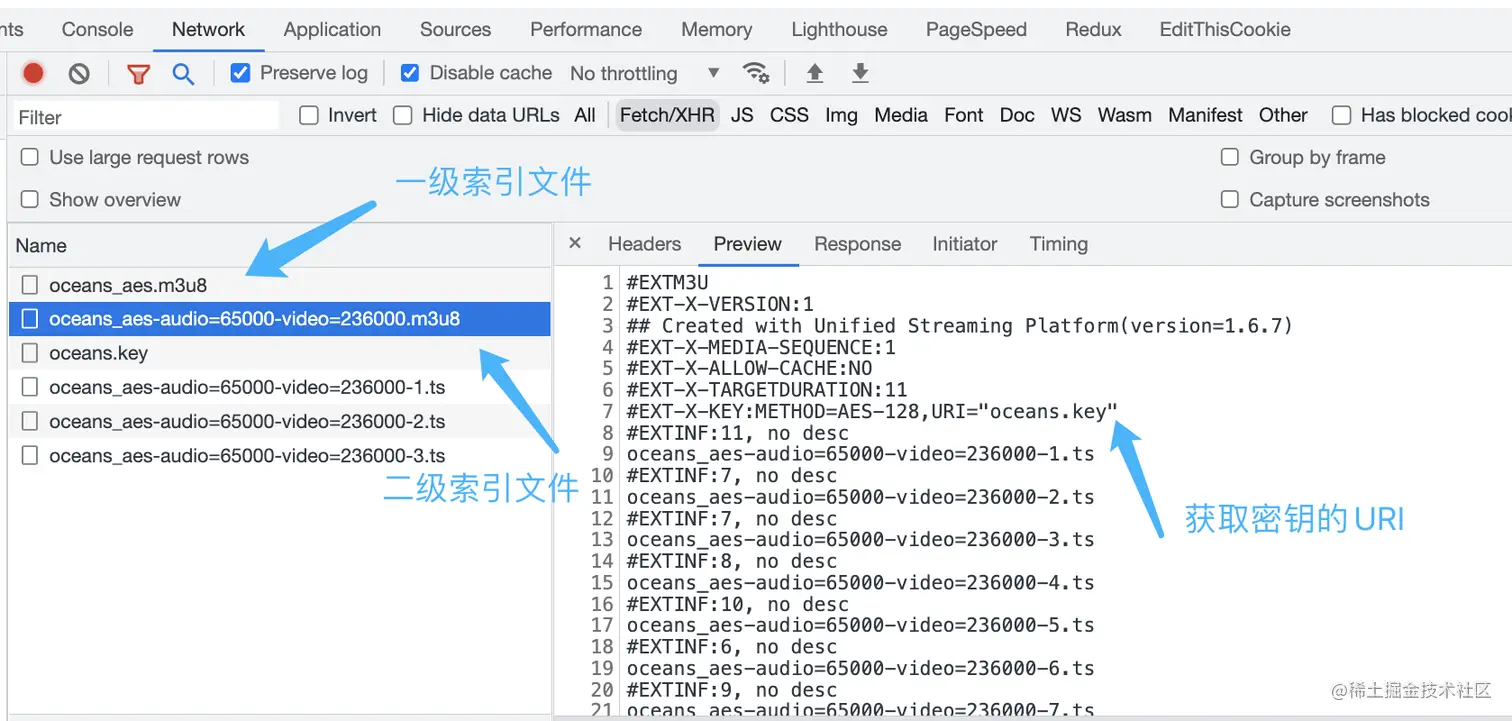1512x721 pixels.
Task: Filter requests by JS
Action: coord(742,115)
